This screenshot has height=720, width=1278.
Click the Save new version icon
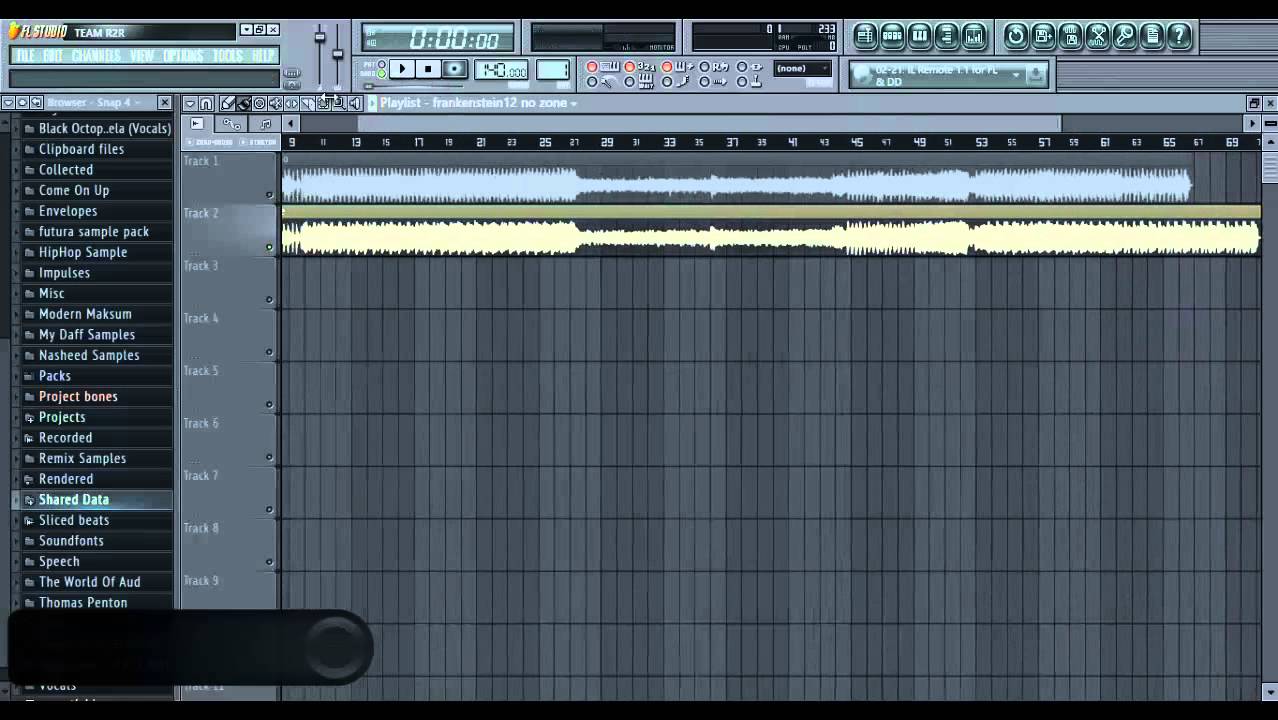click(x=1043, y=37)
